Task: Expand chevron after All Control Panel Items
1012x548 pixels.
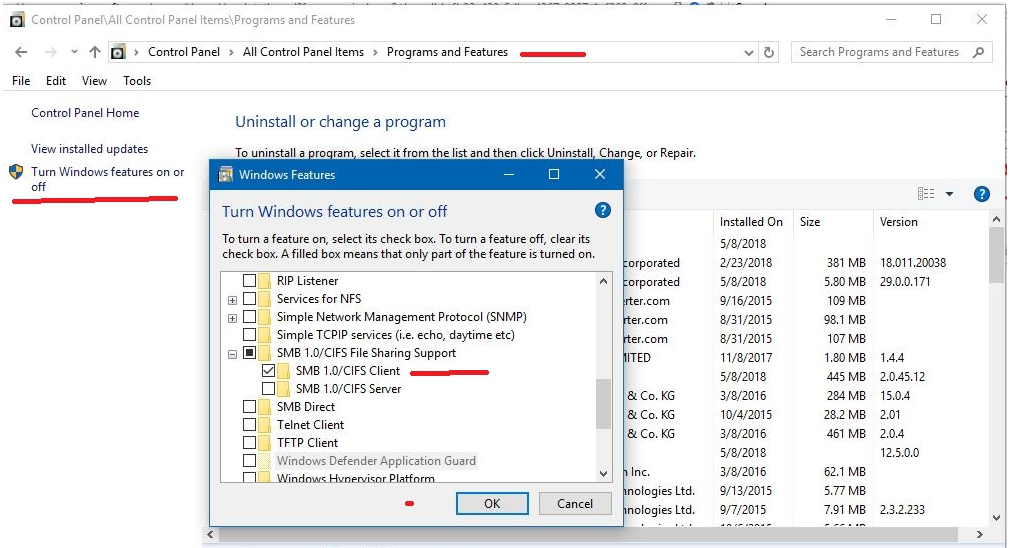Action: click(375, 52)
